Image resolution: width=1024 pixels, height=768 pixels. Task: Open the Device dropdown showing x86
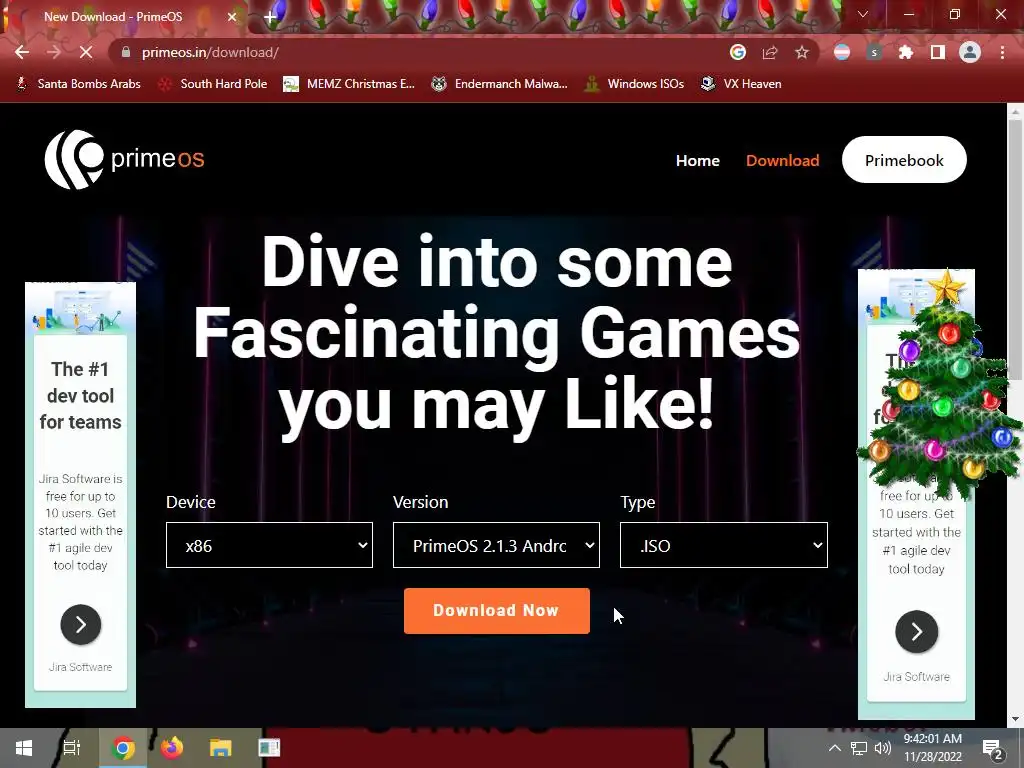pyautogui.click(x=269, y=545)
